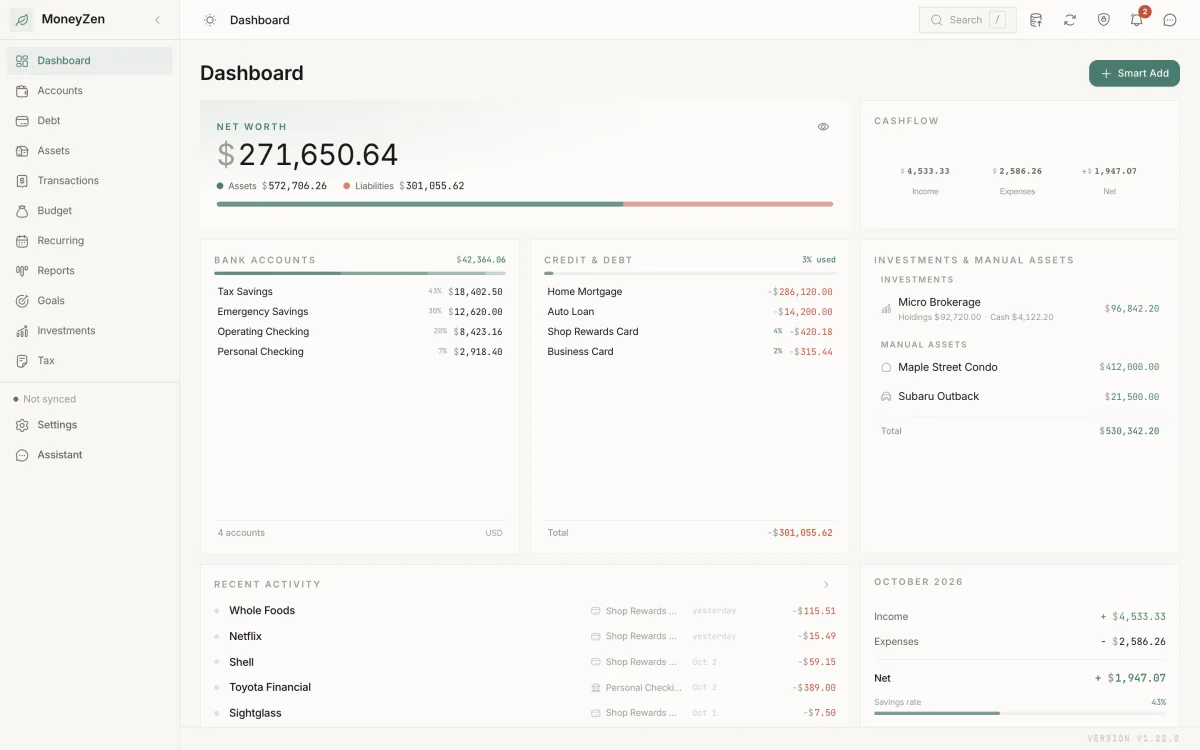Image resolution: width=1200 pixels, height=750 pixels.
Task: Open Budget in the sidebar
Action: (90, 211)
